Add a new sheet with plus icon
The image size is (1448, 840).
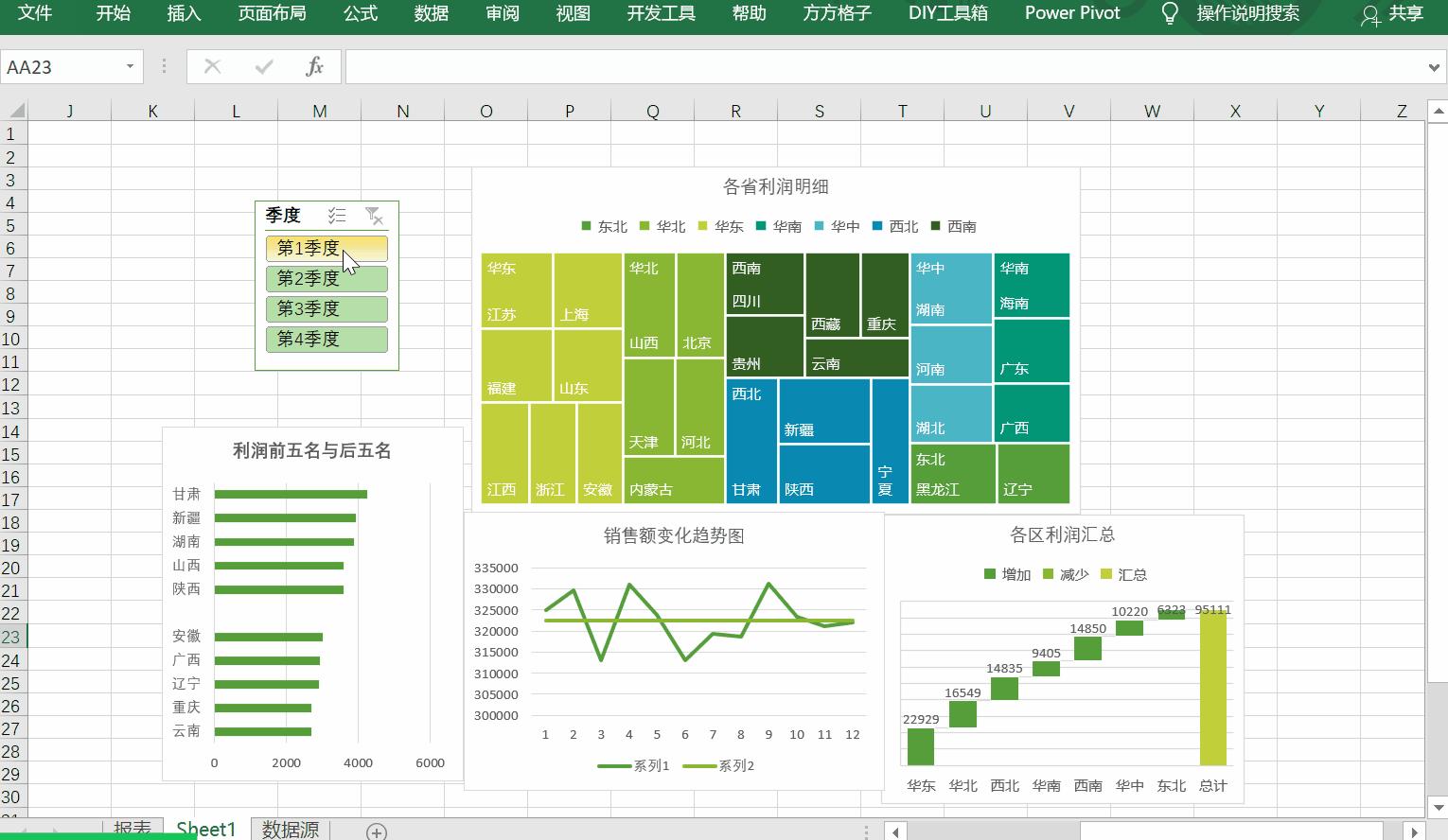[x=377, y=831]
